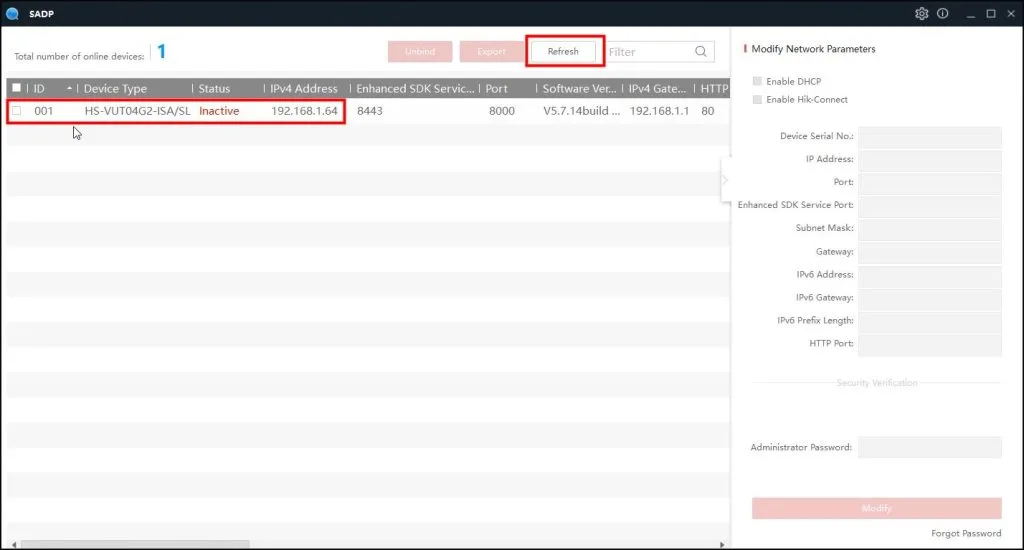Sort by Port column header
The height and width of the screenshot is (550, 1024).
pos(496,88)
